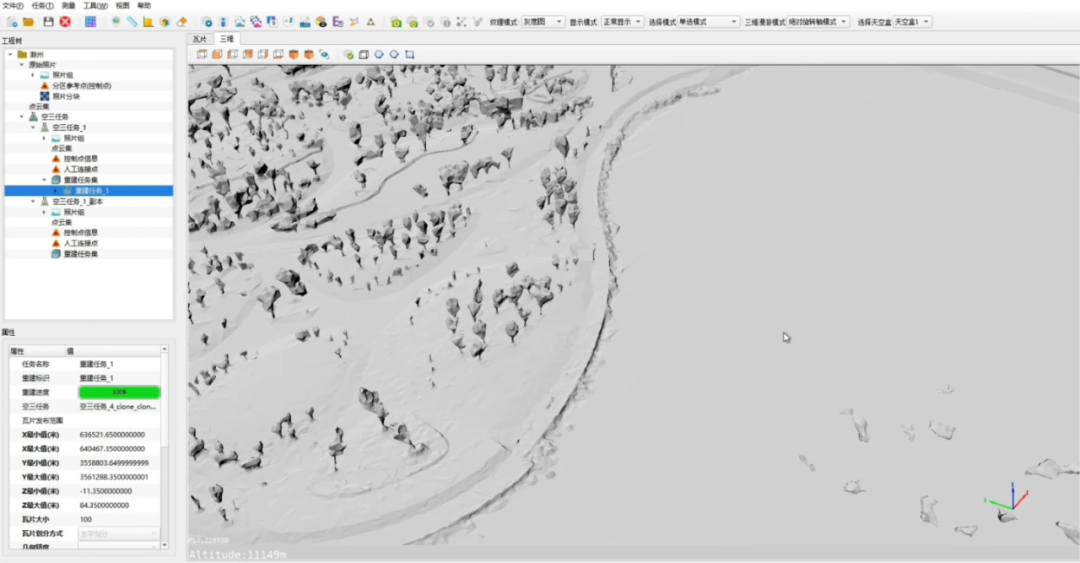Select 分区参考点(控制点) in project tree
The width and height of the screenshot is (1080, 563).
(x=81, y=86)
